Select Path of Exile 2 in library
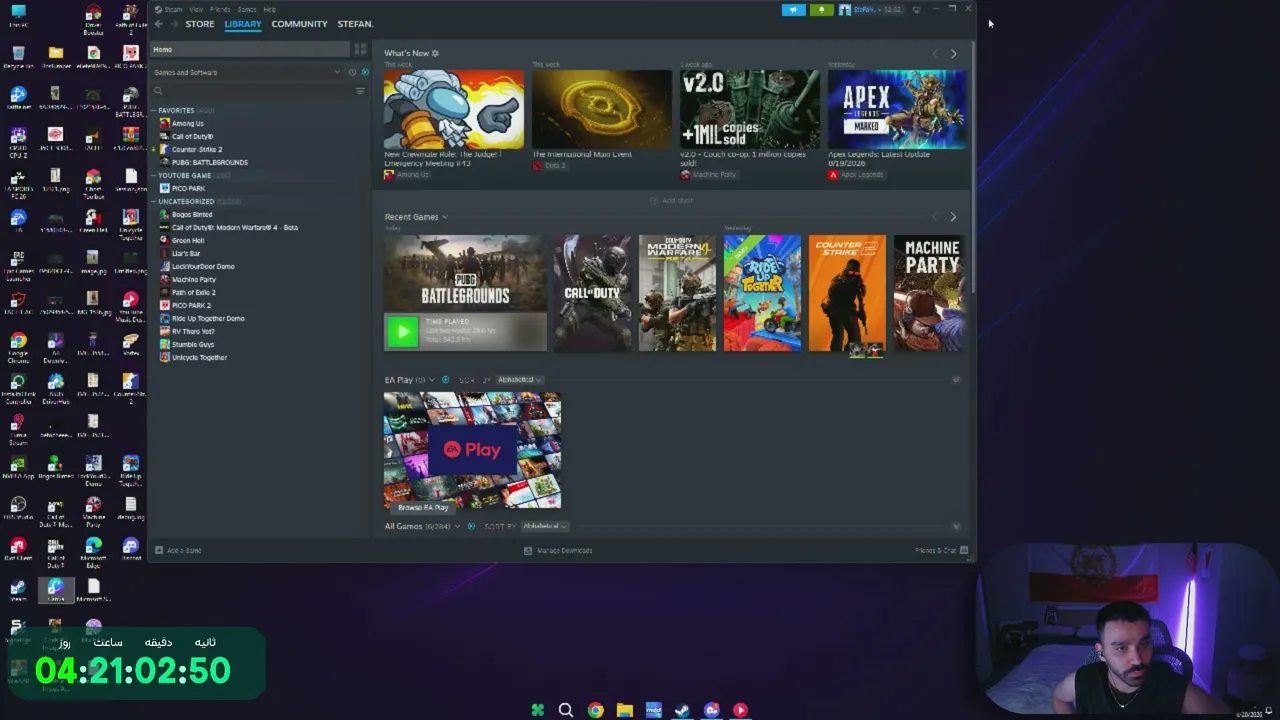 click(x=193, y=292)
